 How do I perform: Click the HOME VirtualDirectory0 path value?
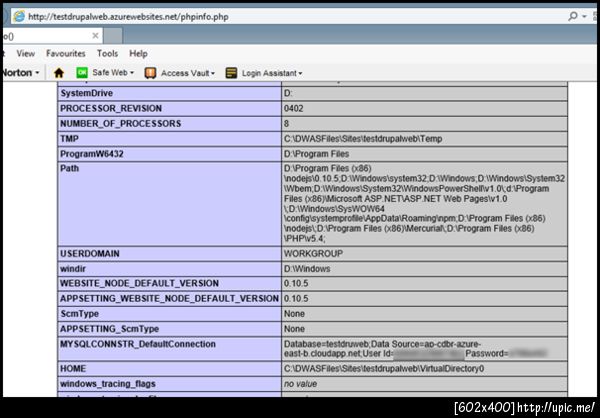click(384, 369)
